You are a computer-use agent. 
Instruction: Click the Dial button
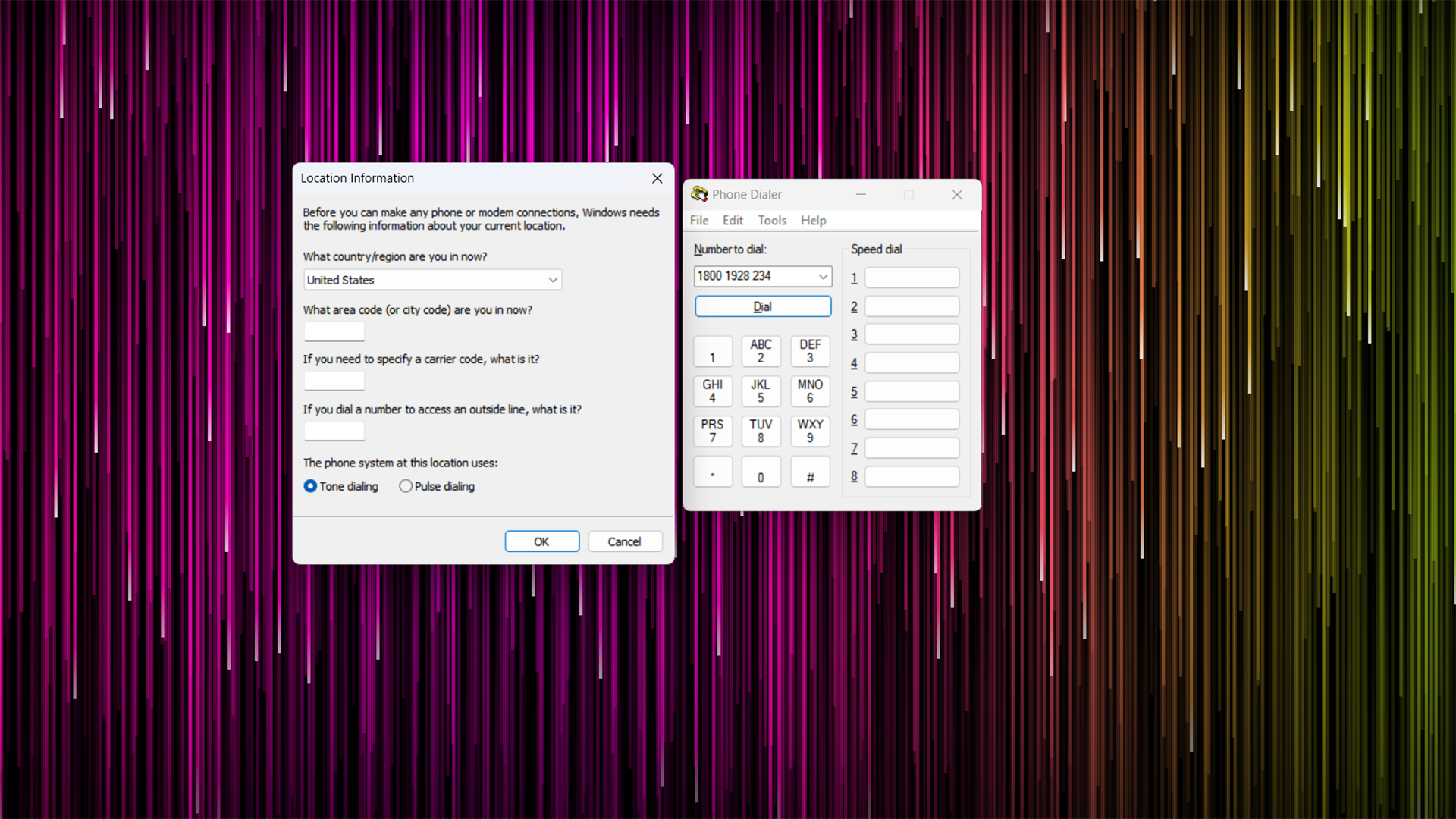pyautogui.click(x=762, y=306)
